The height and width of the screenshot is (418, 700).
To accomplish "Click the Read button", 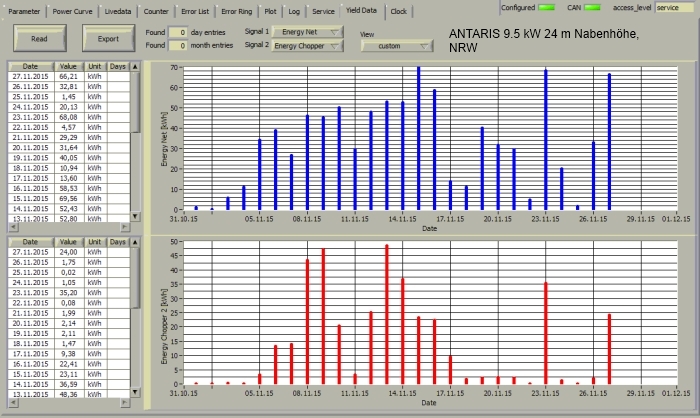I will point(40,38).
